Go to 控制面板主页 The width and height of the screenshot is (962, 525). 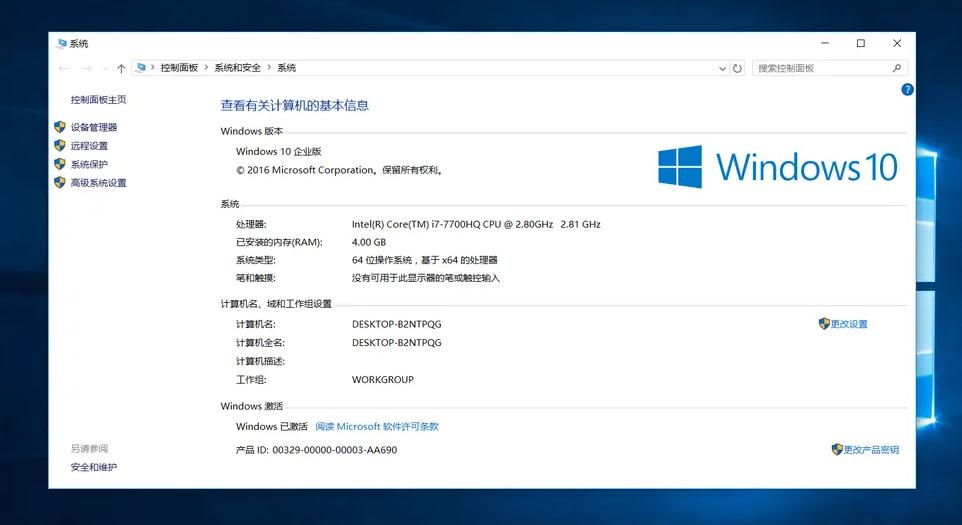click(98, 99)
